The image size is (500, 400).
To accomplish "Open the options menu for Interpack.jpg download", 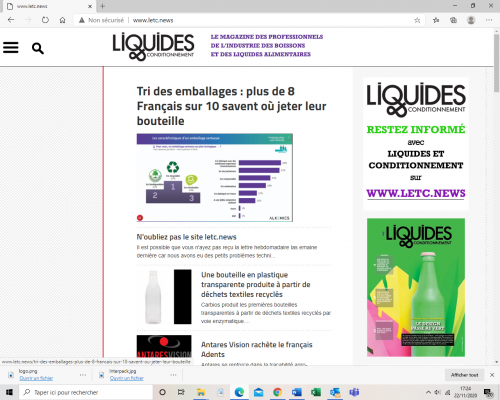I will 173,375.
